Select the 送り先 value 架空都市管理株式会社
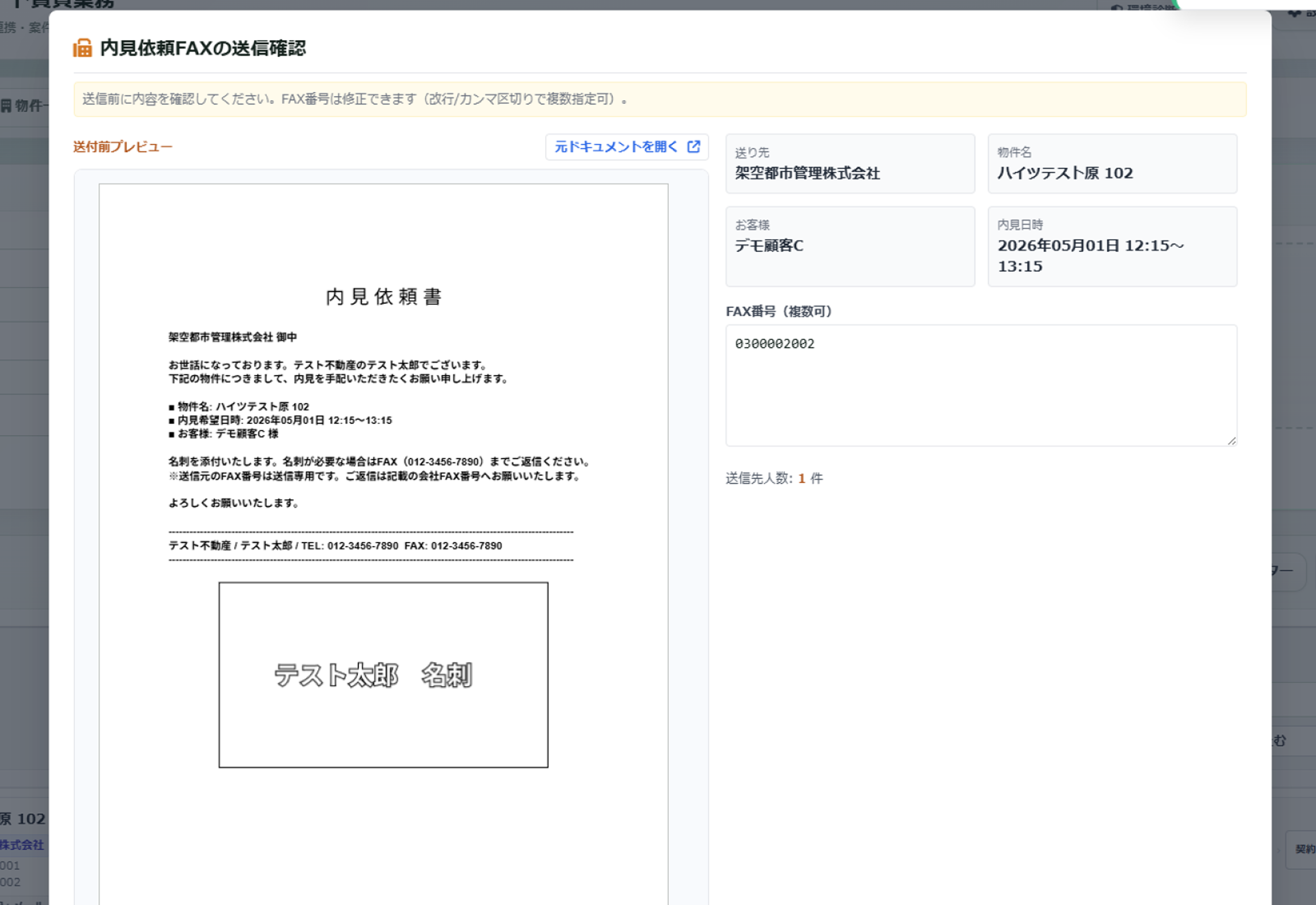 [807, 174]
